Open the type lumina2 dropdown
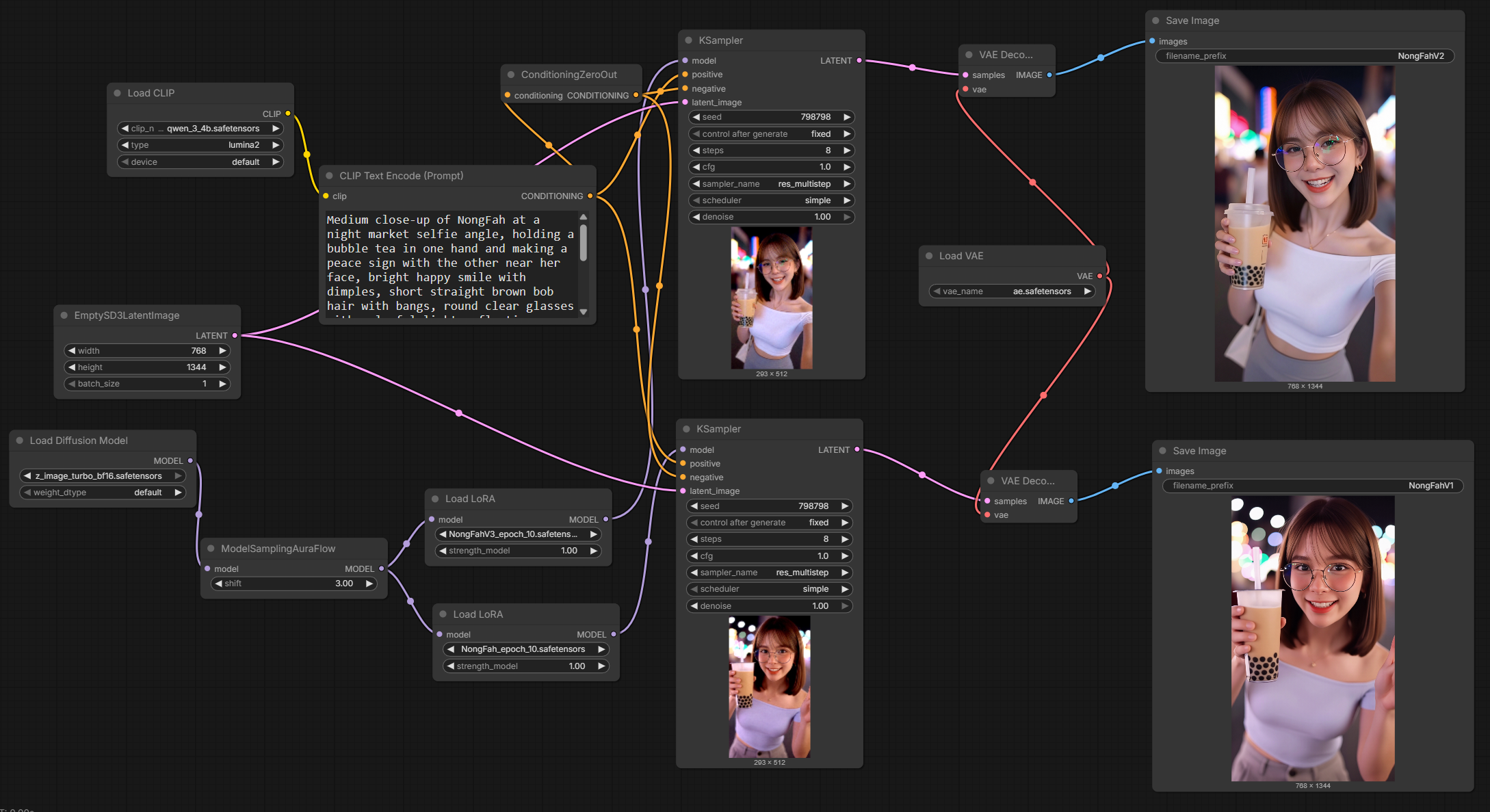Viewport: 1490px width, 812px height. [200, 145]
